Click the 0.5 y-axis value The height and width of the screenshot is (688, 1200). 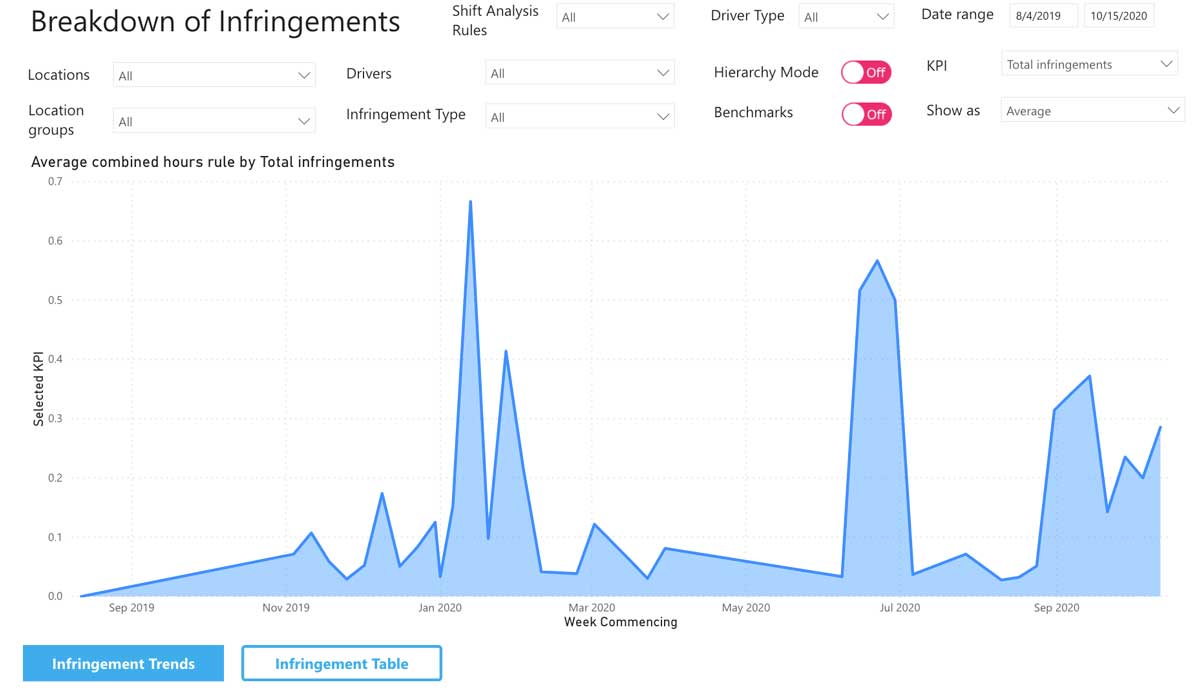[54, 300]
